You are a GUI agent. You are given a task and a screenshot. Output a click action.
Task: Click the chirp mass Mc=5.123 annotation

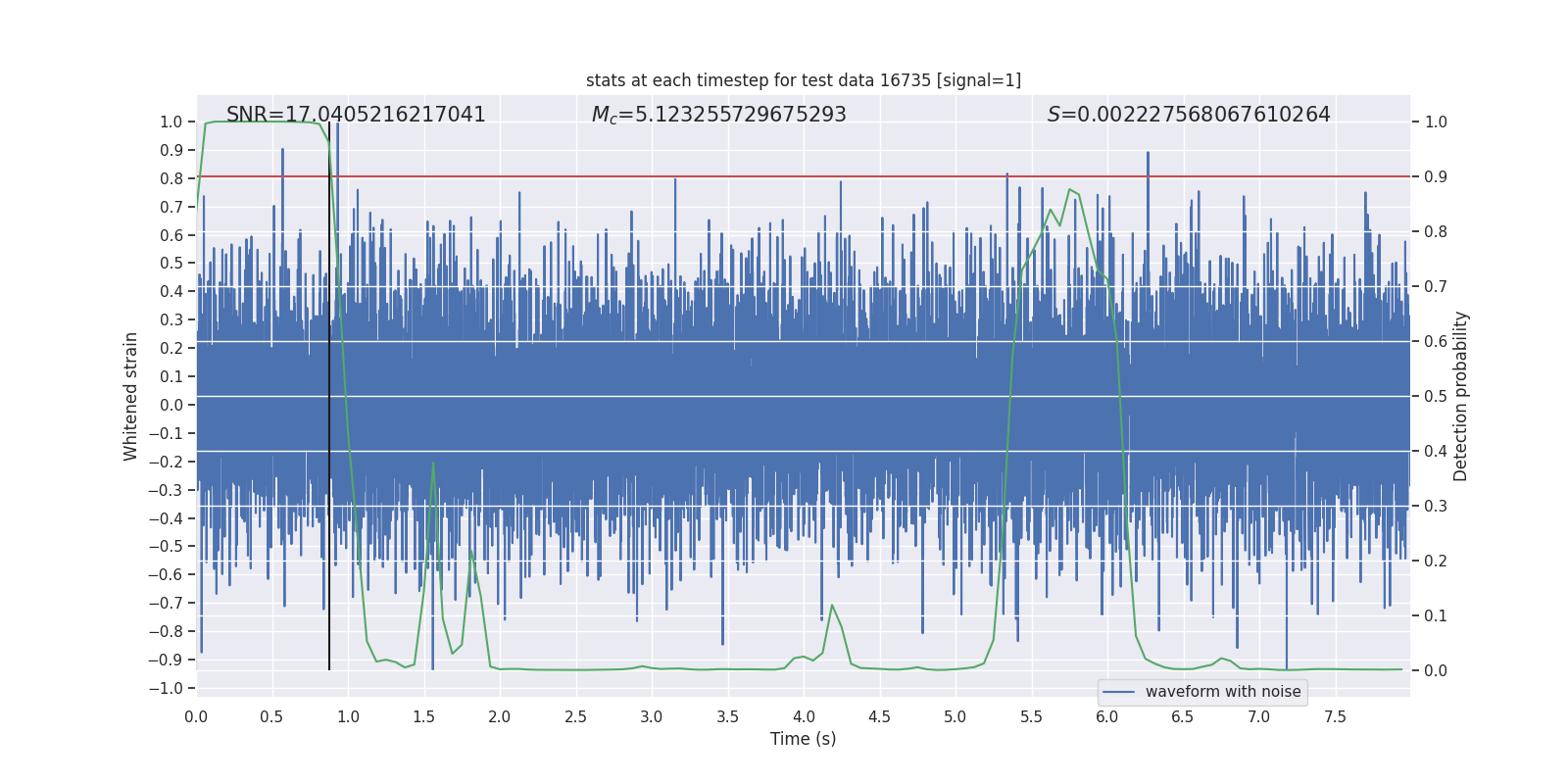[x=718, y=115]
